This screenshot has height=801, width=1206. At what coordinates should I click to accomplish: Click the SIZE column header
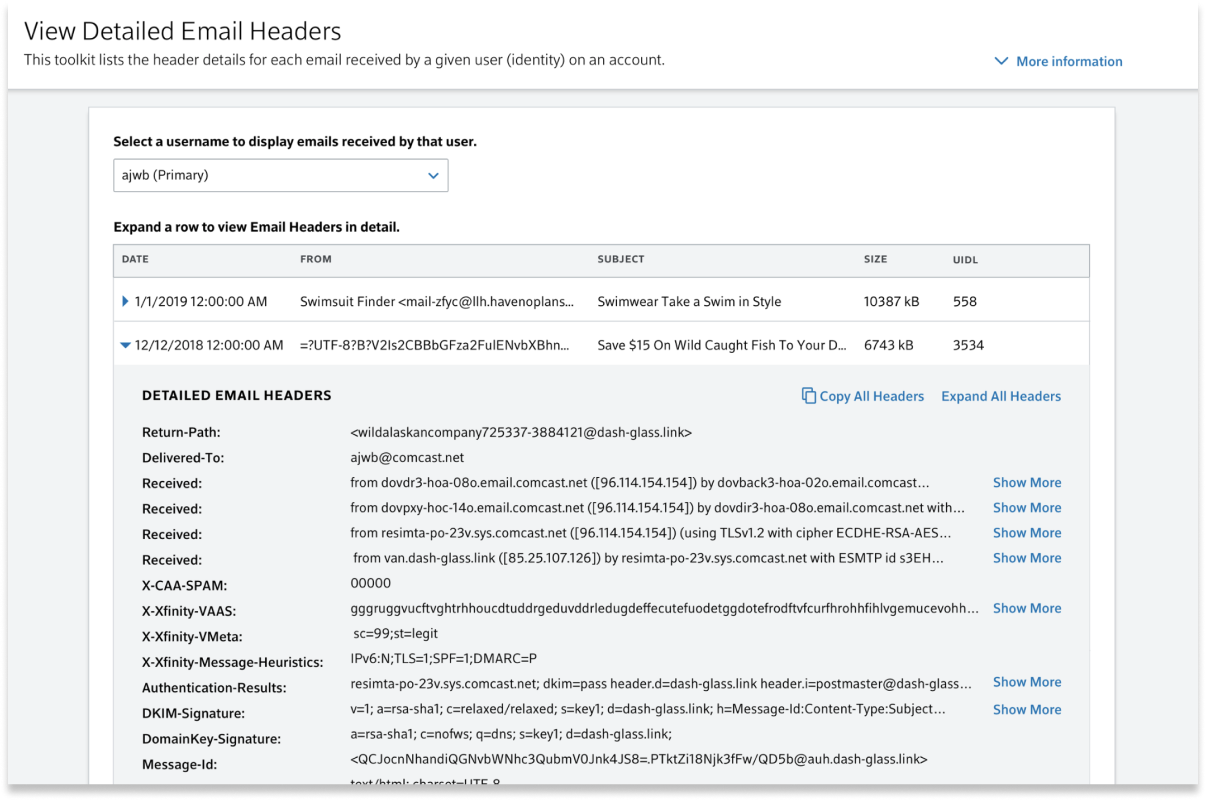[x=875, y=259]
